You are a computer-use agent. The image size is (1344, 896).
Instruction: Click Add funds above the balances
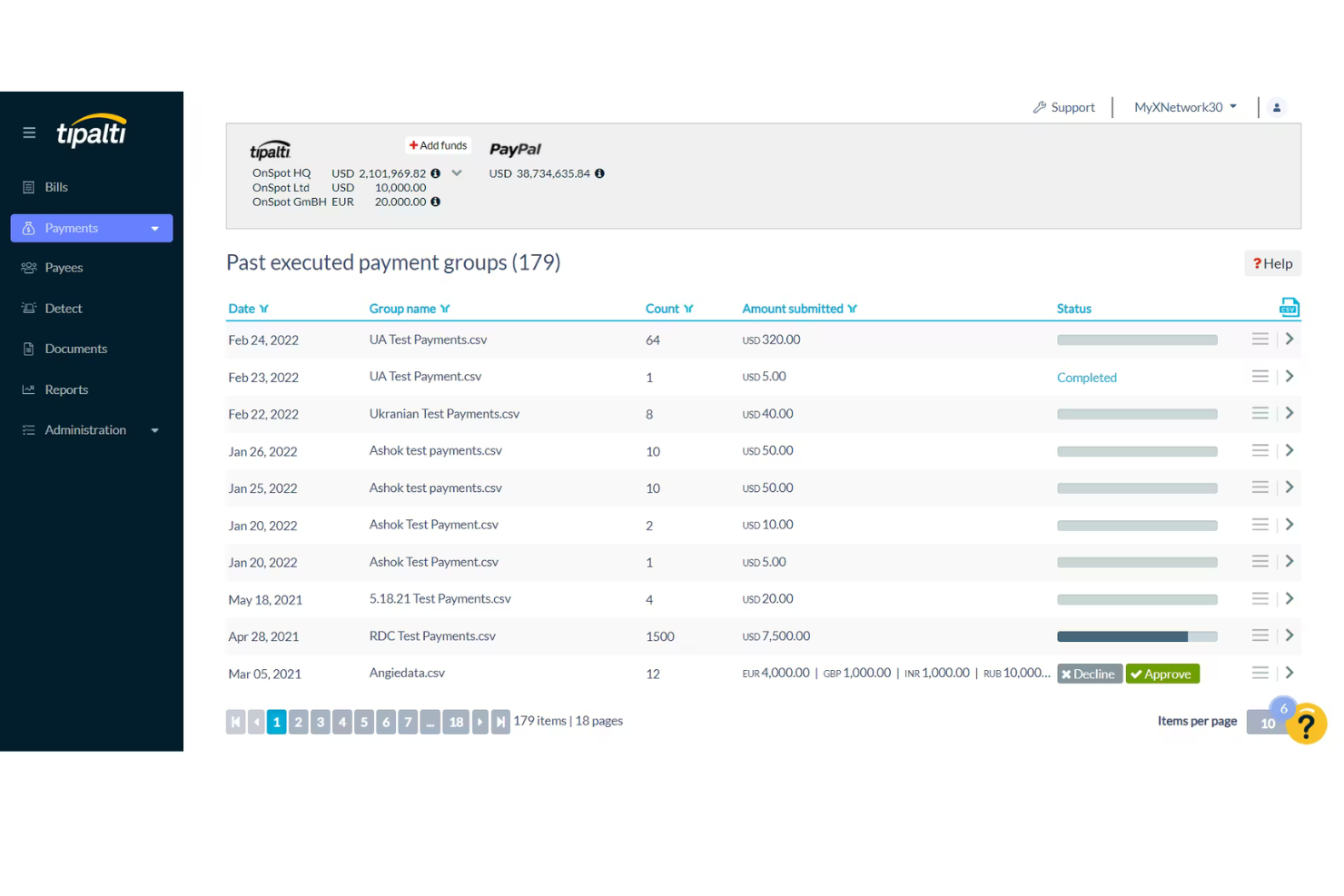[x=438, y=144]
